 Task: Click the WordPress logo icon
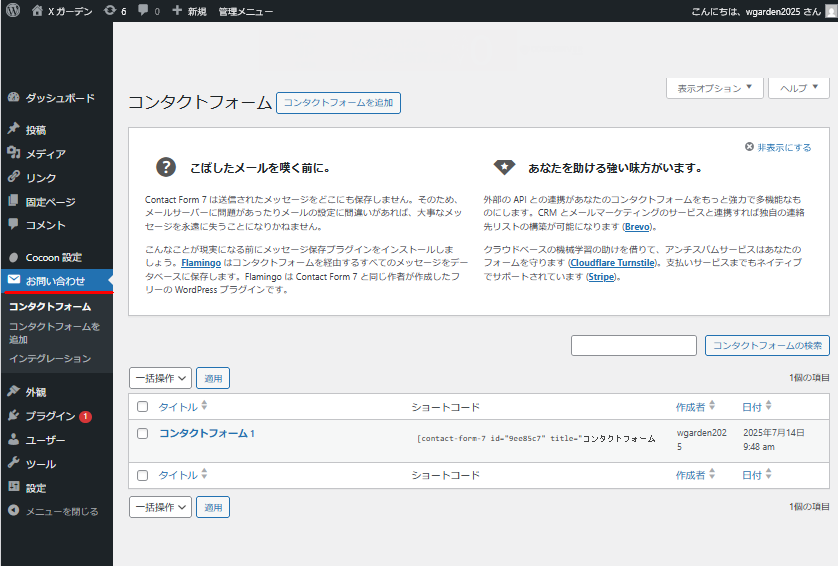[13, 11]
